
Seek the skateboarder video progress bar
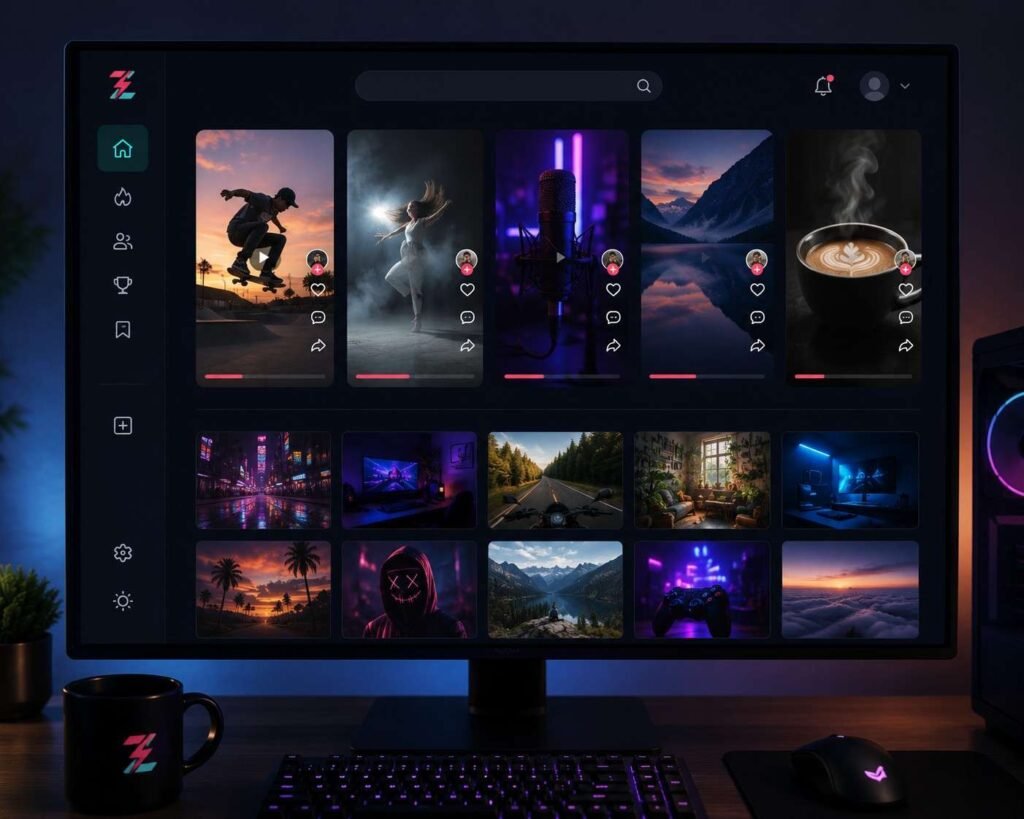pyautogui.click(x=264, y=376)
